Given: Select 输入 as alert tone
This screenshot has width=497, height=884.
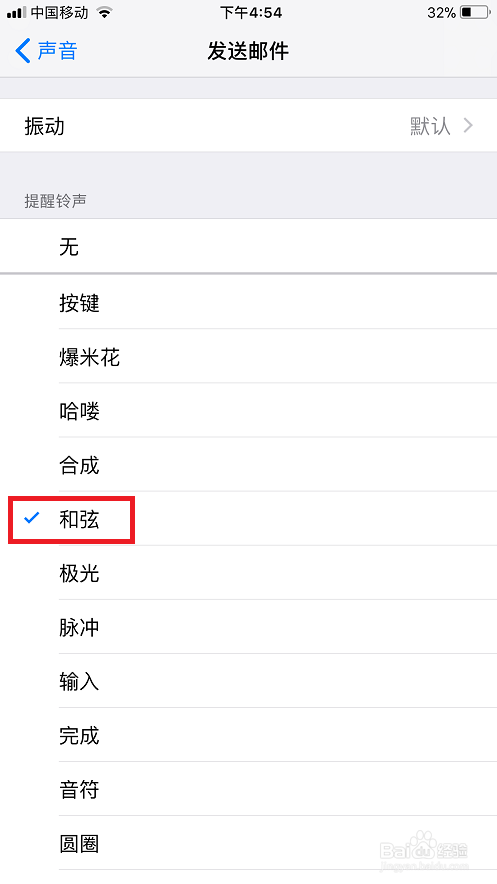Looking at the screenshot, I should pyautogui.click(x=248, y=681).
